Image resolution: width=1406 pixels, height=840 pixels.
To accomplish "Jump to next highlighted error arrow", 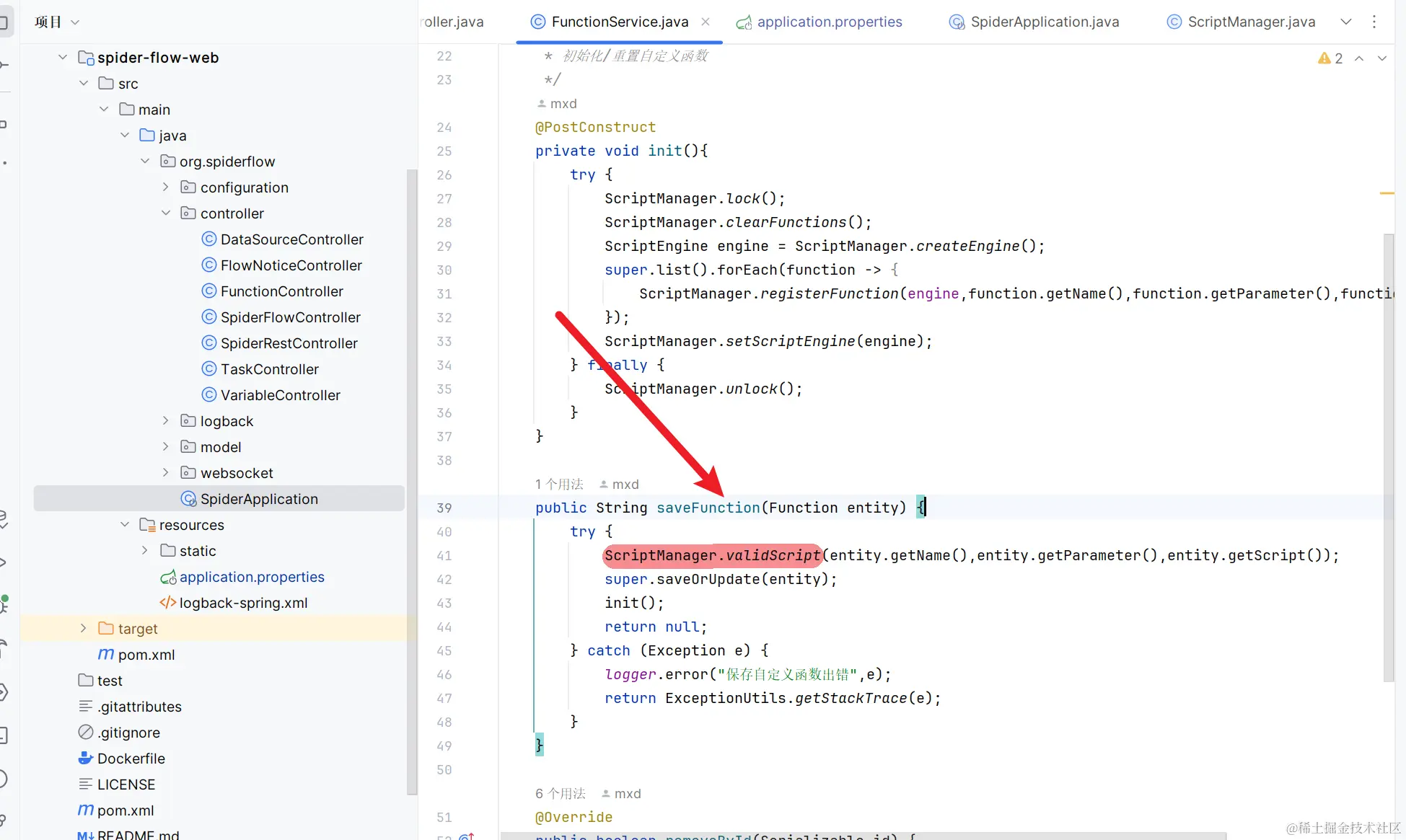I will pos(1382,58).
